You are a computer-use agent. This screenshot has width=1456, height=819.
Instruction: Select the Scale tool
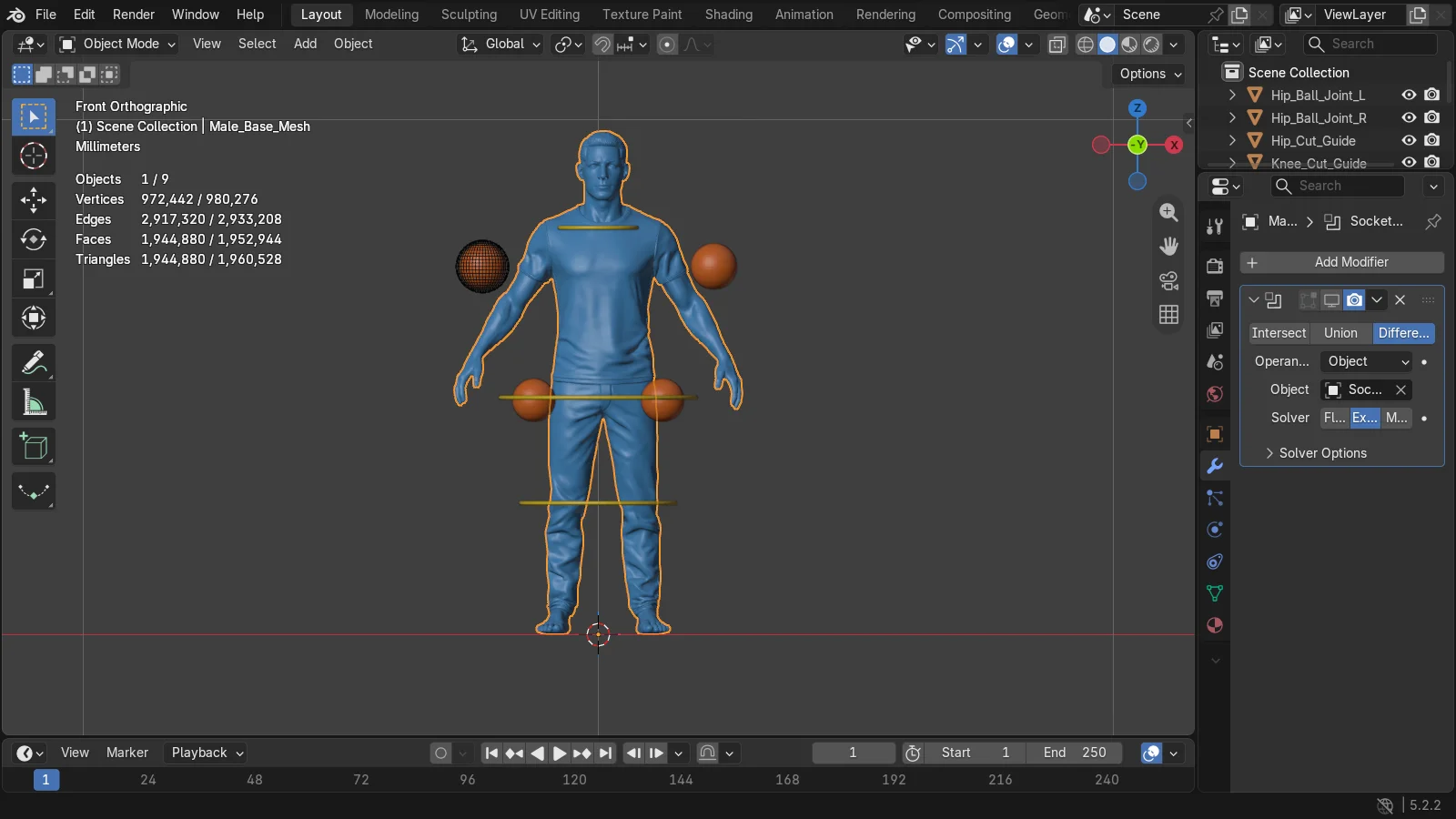[34, 278]
